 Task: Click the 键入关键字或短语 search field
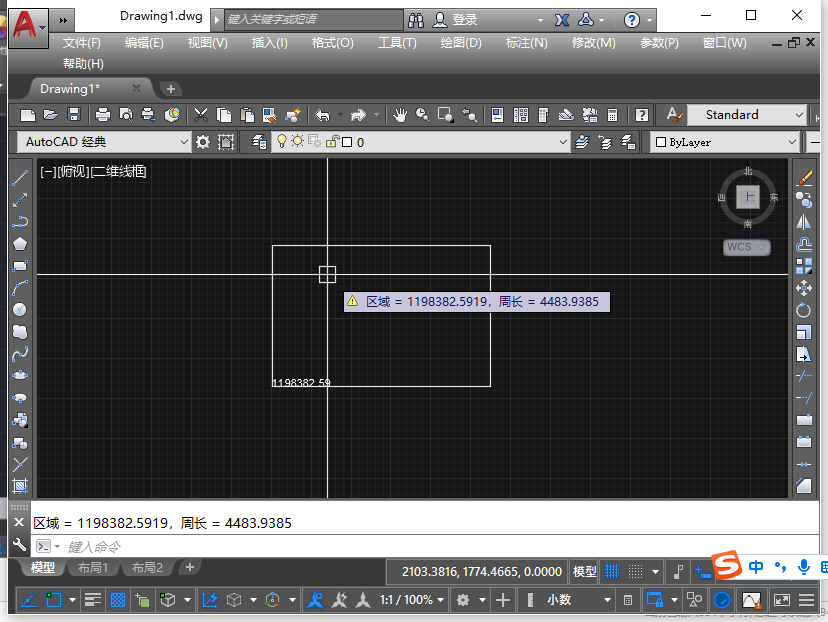(x=314, y=20)
